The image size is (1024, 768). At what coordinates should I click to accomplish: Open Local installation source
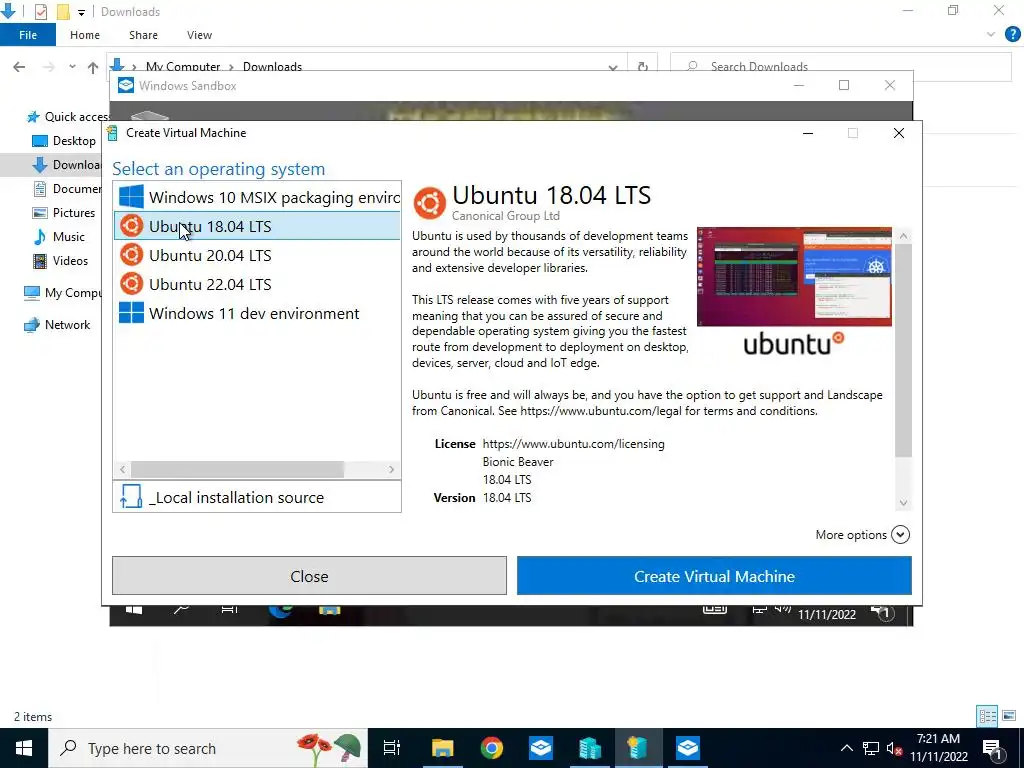[257, 498]
